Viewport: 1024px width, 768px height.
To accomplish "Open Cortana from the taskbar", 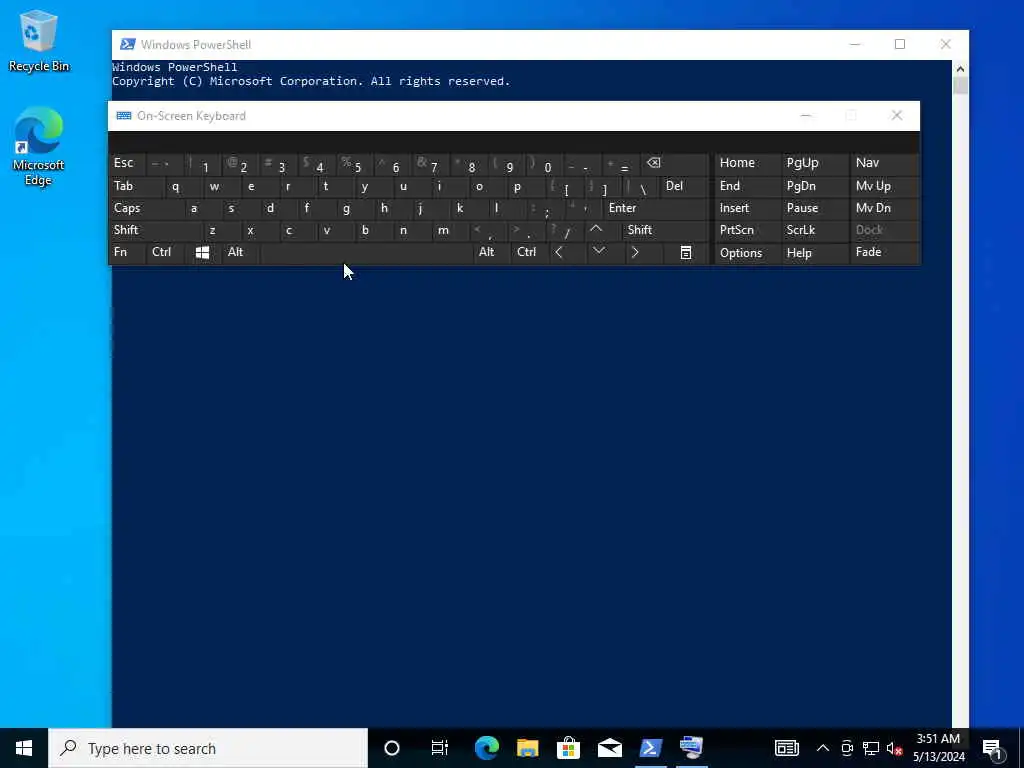I will tap(392, 748).
